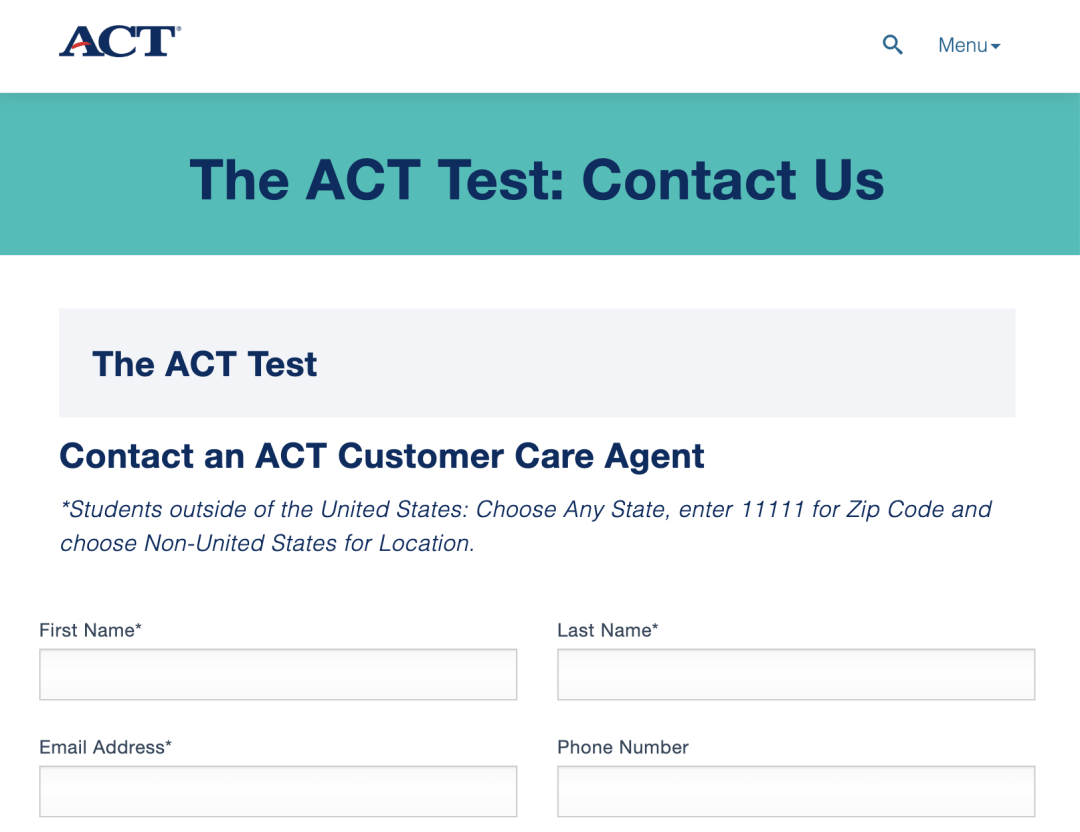The height and width of the screenshot is (832, 1080).
Task: Focus the First Name input field
Action: coord(278,674)
